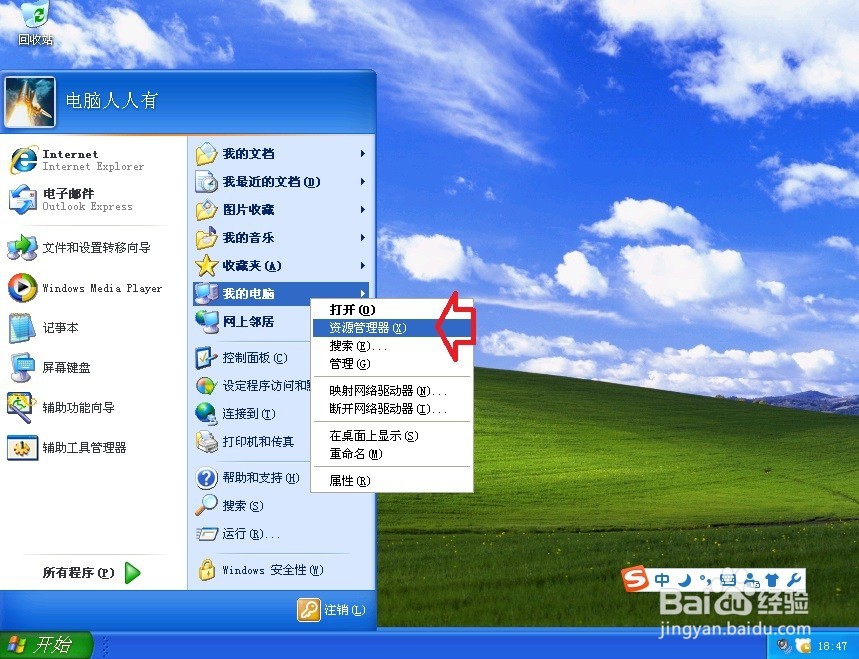
Task: Toggle 中 Chinese/English input mode
Action: click(x=662, y=580)
